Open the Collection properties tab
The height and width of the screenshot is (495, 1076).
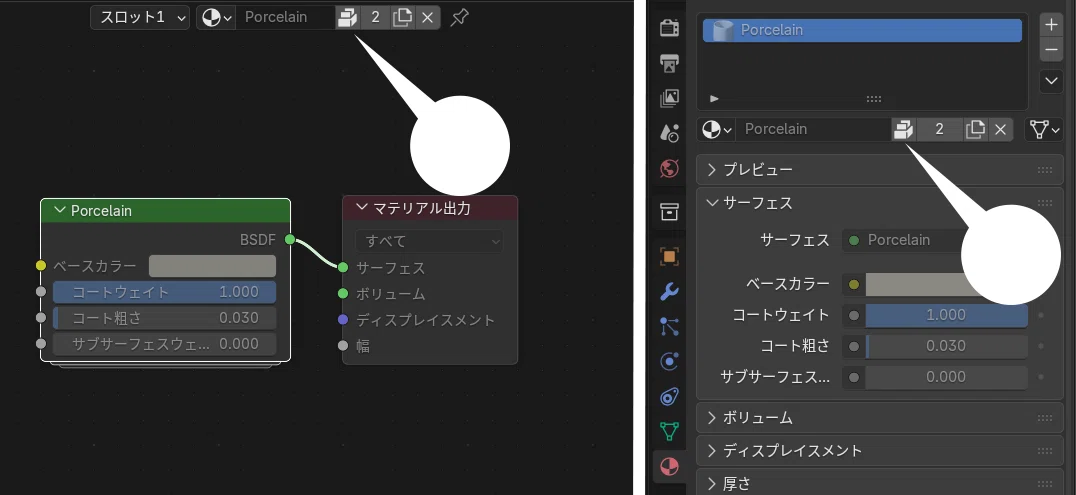click(669, 212)
